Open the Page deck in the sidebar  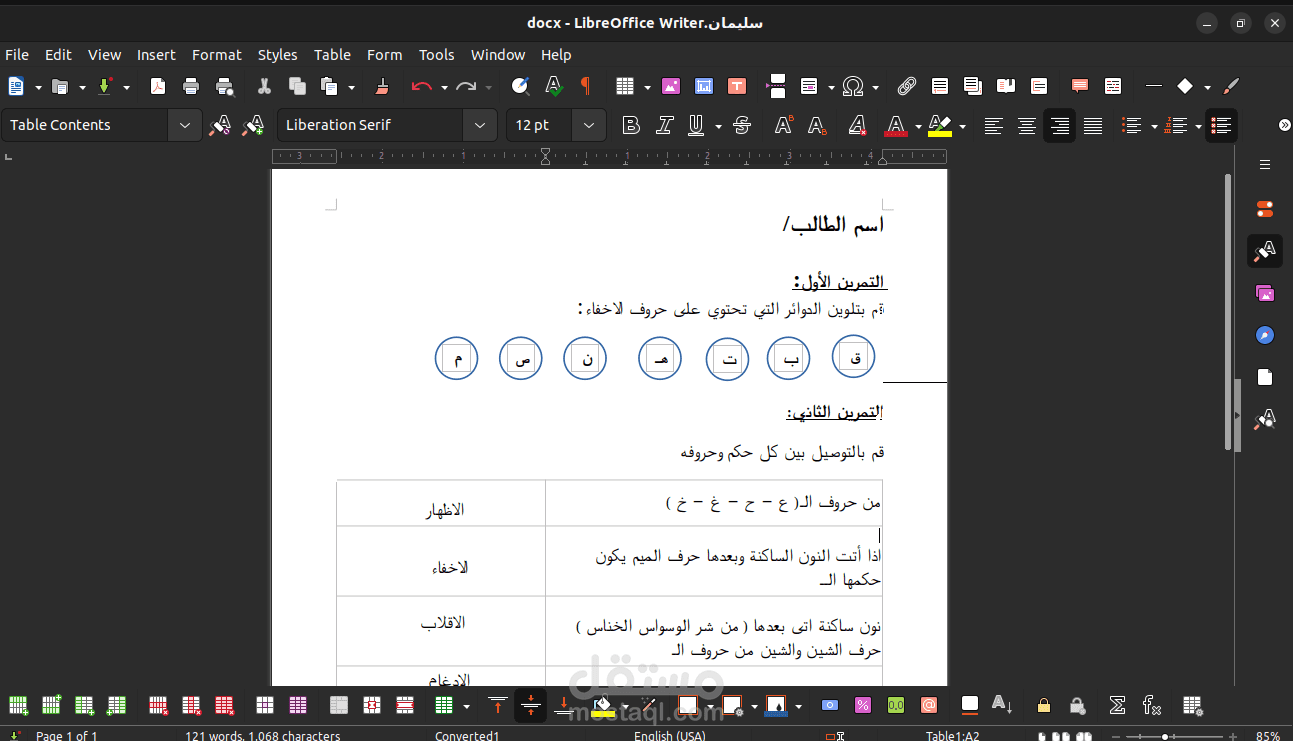pos(1265,377)
